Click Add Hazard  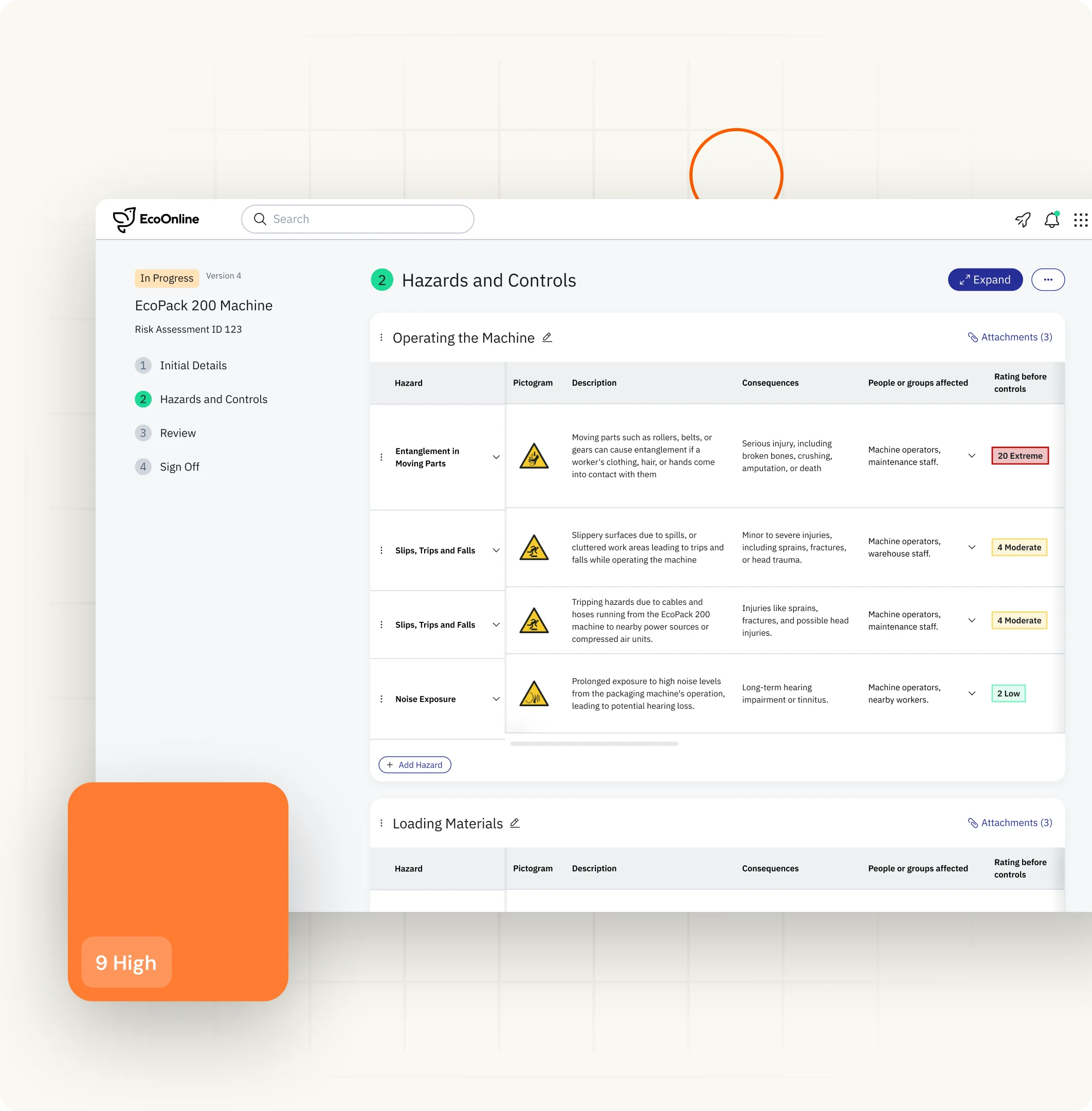tap(415, 764)
